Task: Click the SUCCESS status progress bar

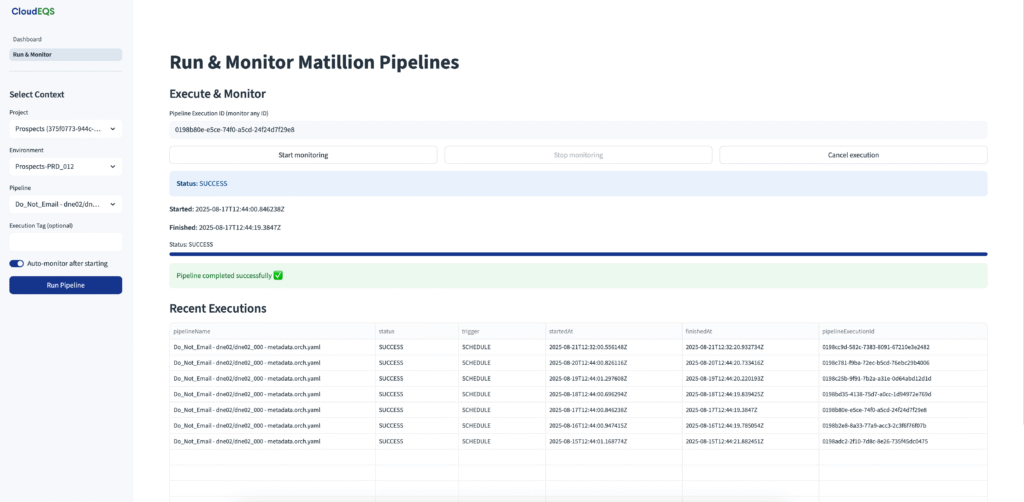Action: [578, 254]
